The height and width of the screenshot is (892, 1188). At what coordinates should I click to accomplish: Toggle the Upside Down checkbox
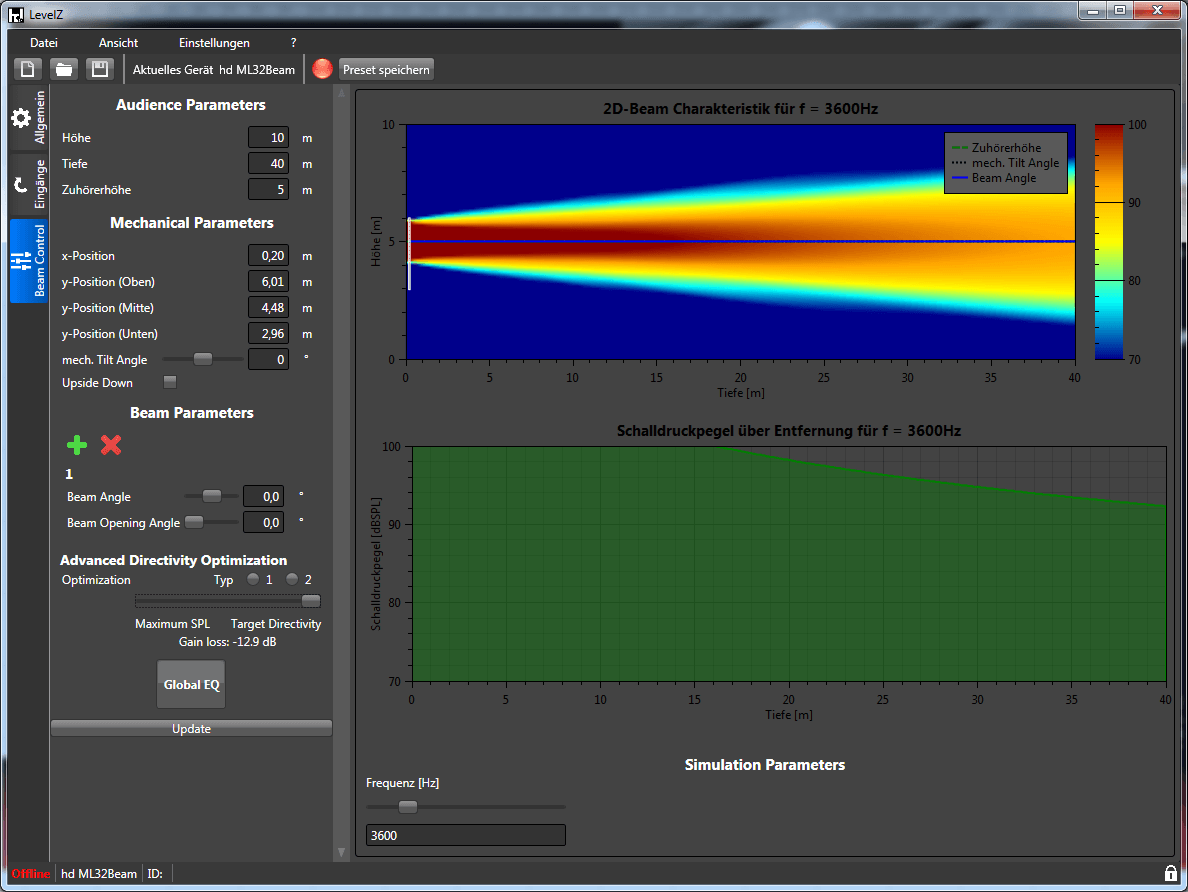coord(170,382)
